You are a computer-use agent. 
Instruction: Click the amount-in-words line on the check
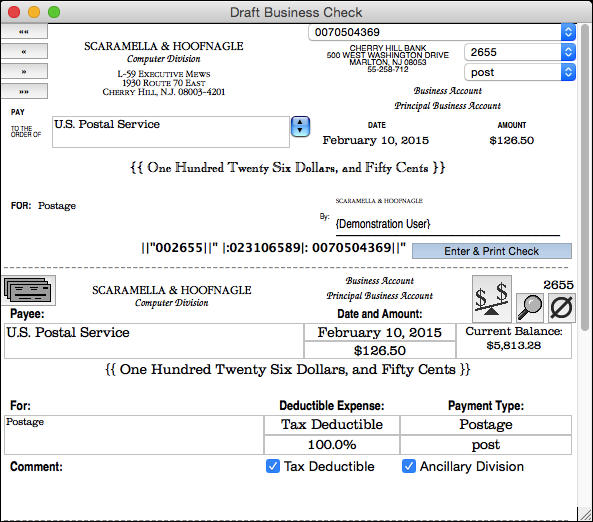[x=287, y=168]
